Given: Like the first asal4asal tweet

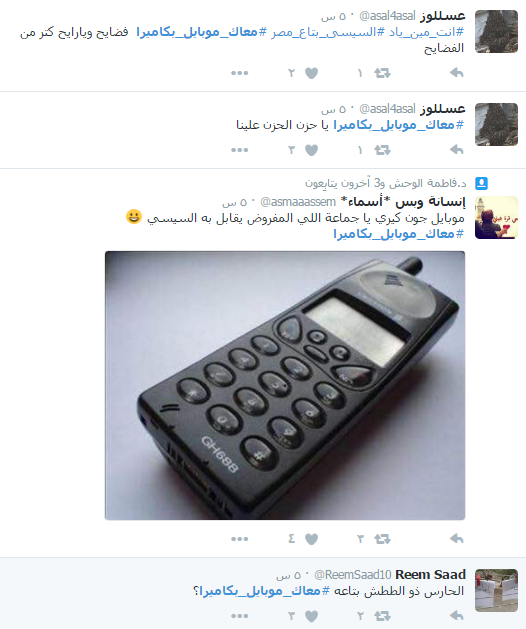Looking at the screenshot, I should pyautogui.click(x=311, y=73).
